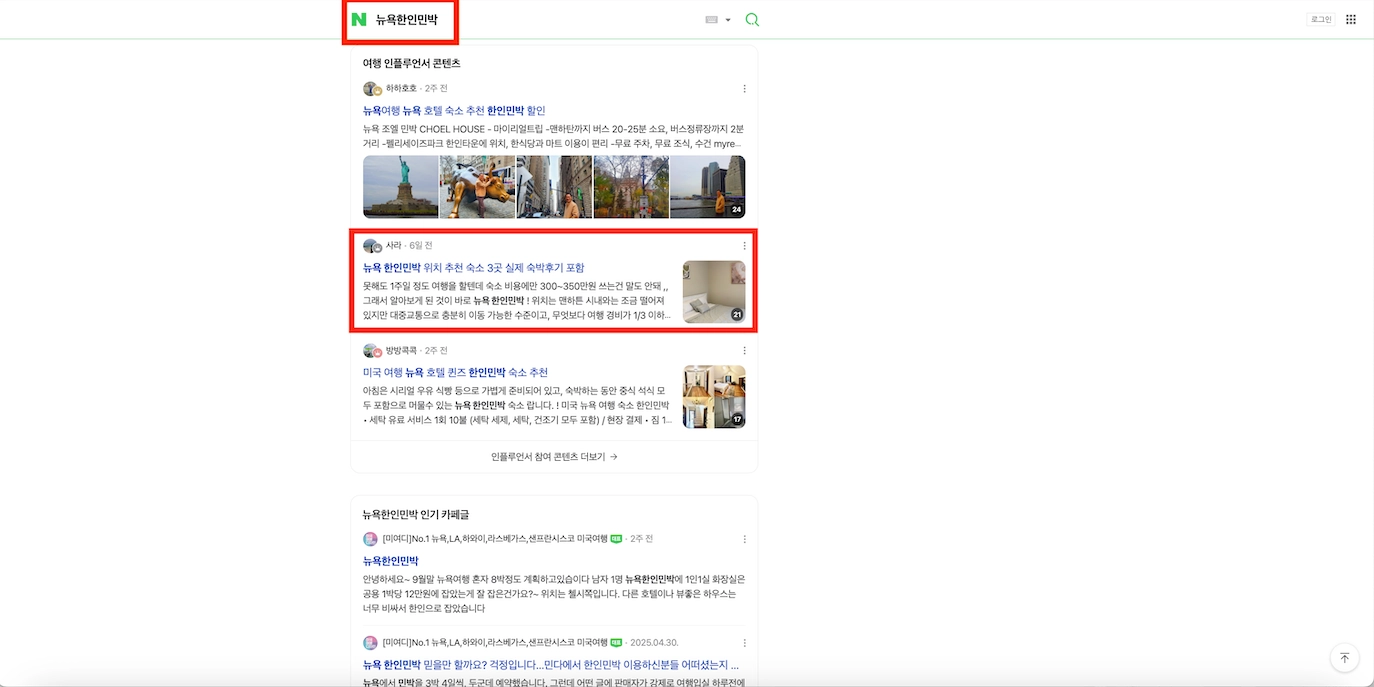The width and height of the screenshot is (1374, 687).
Task: Open more options for 하하호호 post
Action: pos(744,89)
